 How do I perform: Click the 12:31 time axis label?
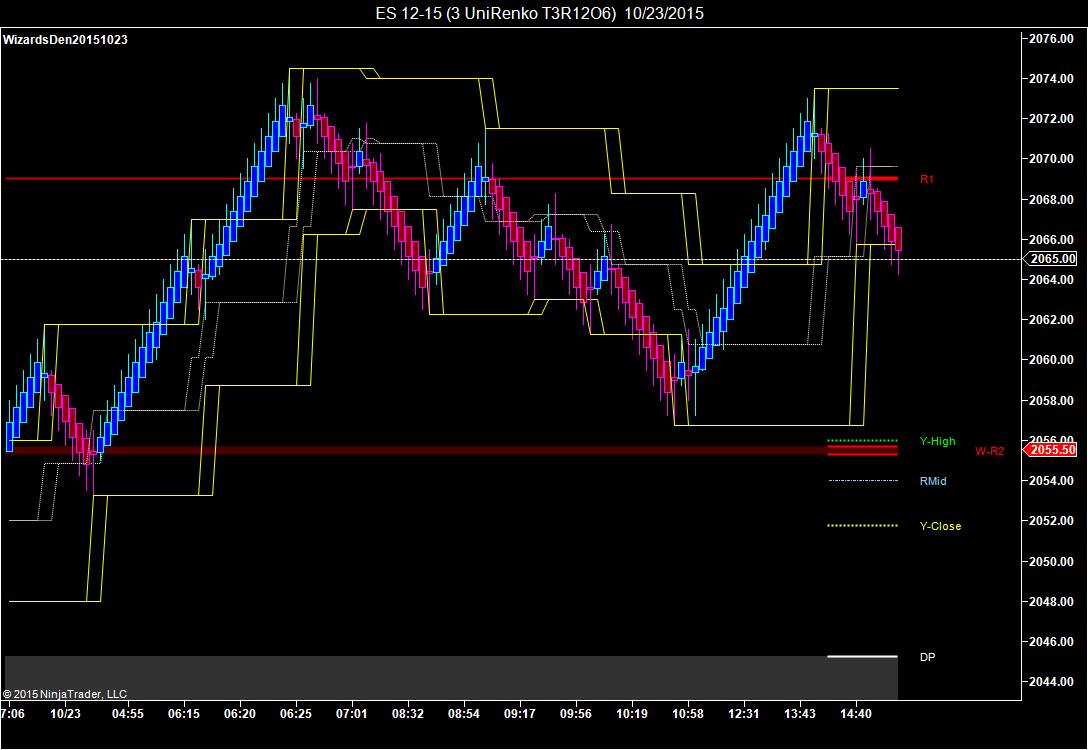coord(744,714)
